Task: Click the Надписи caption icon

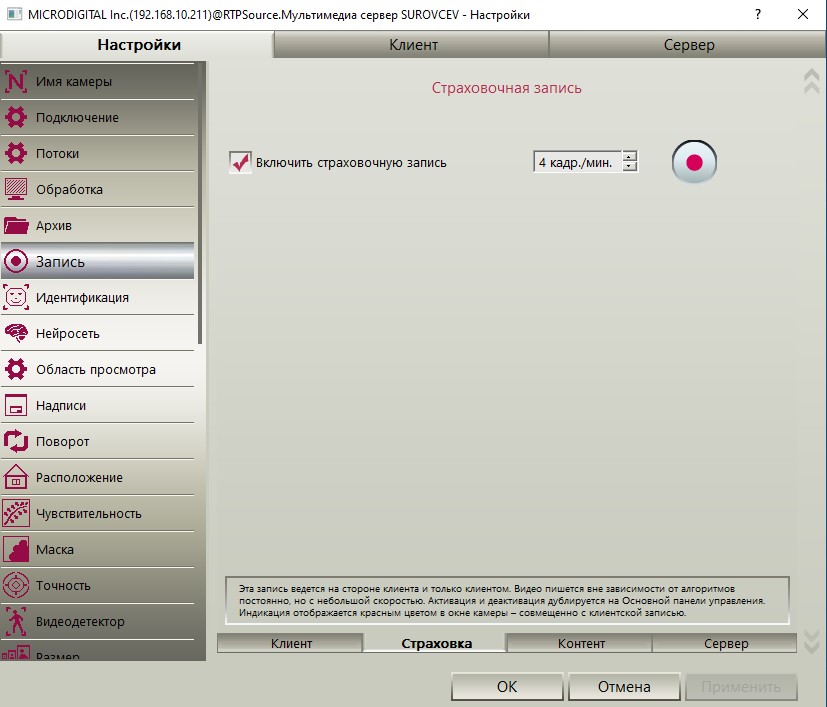Action: (x=16, y=405)
